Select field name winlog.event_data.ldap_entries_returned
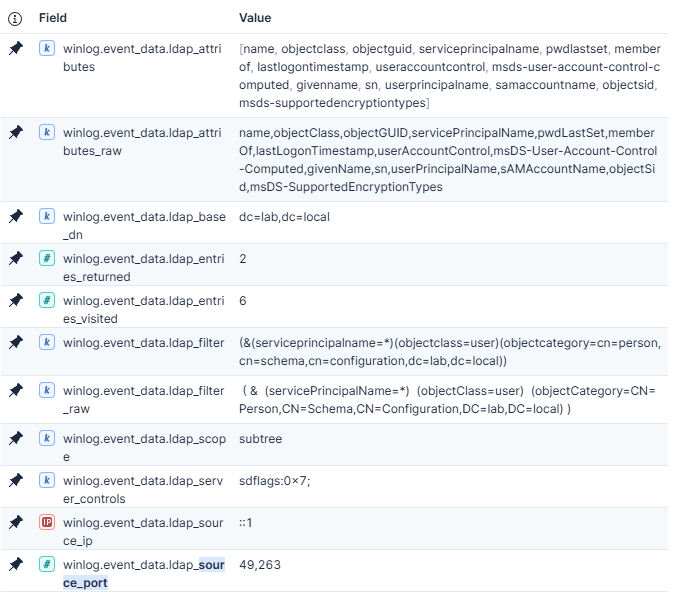 [144, 268]
